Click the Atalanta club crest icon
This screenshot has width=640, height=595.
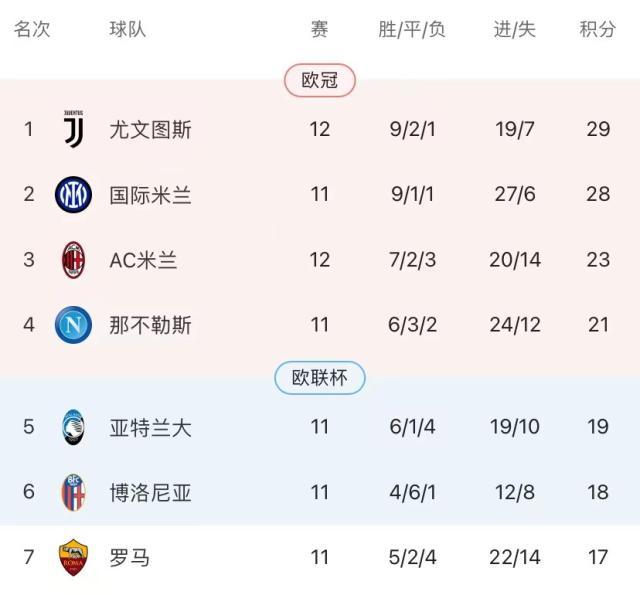pyautogui.click(x=73, y=427)
